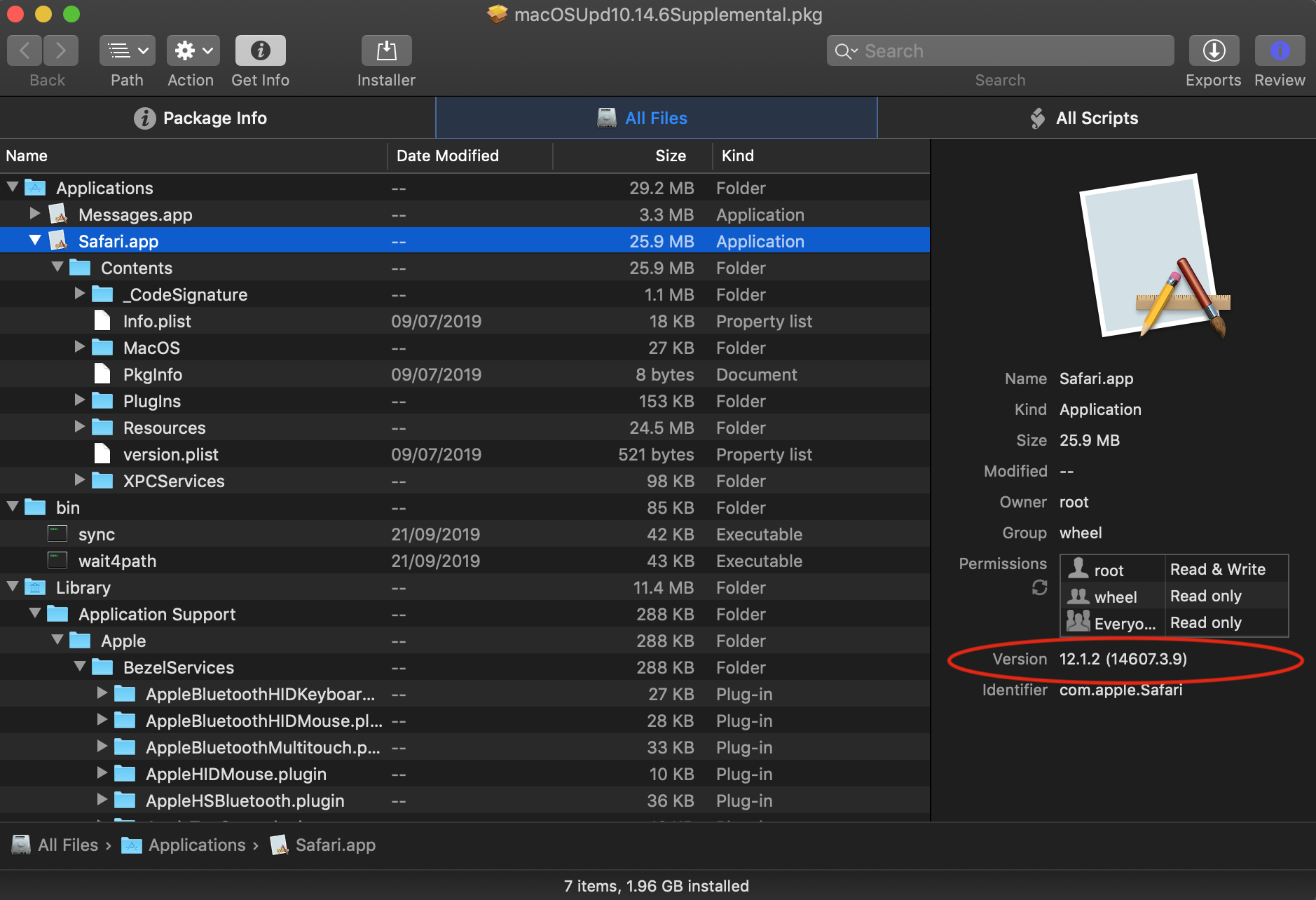Viewport: 1316px width, 900px height.
Task: Select the sync executable icon
Action: coord(57,533)
